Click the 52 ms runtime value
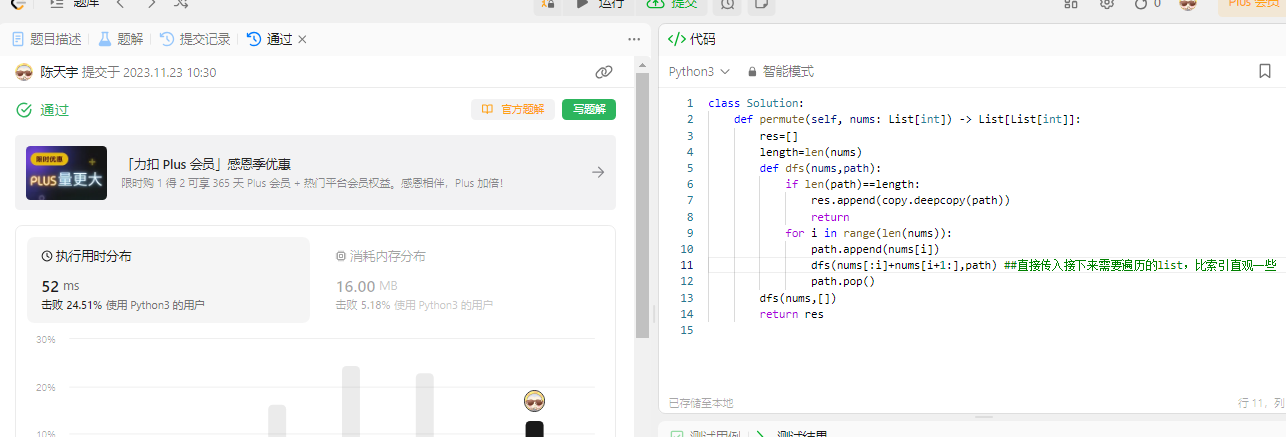1286x437 pixels. coord(60,286)
